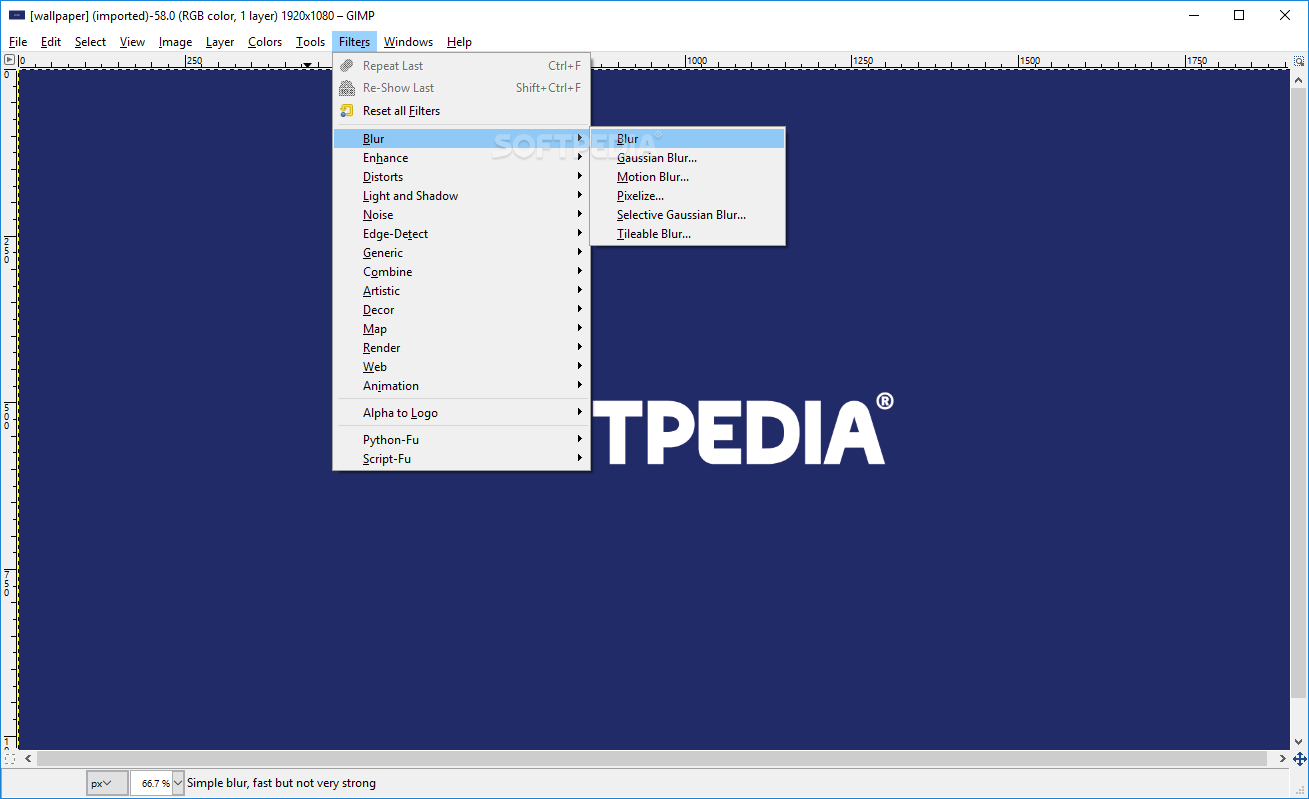Apply the simple Blur filter
Screen dimensions: 1309x799
point(688,139)
